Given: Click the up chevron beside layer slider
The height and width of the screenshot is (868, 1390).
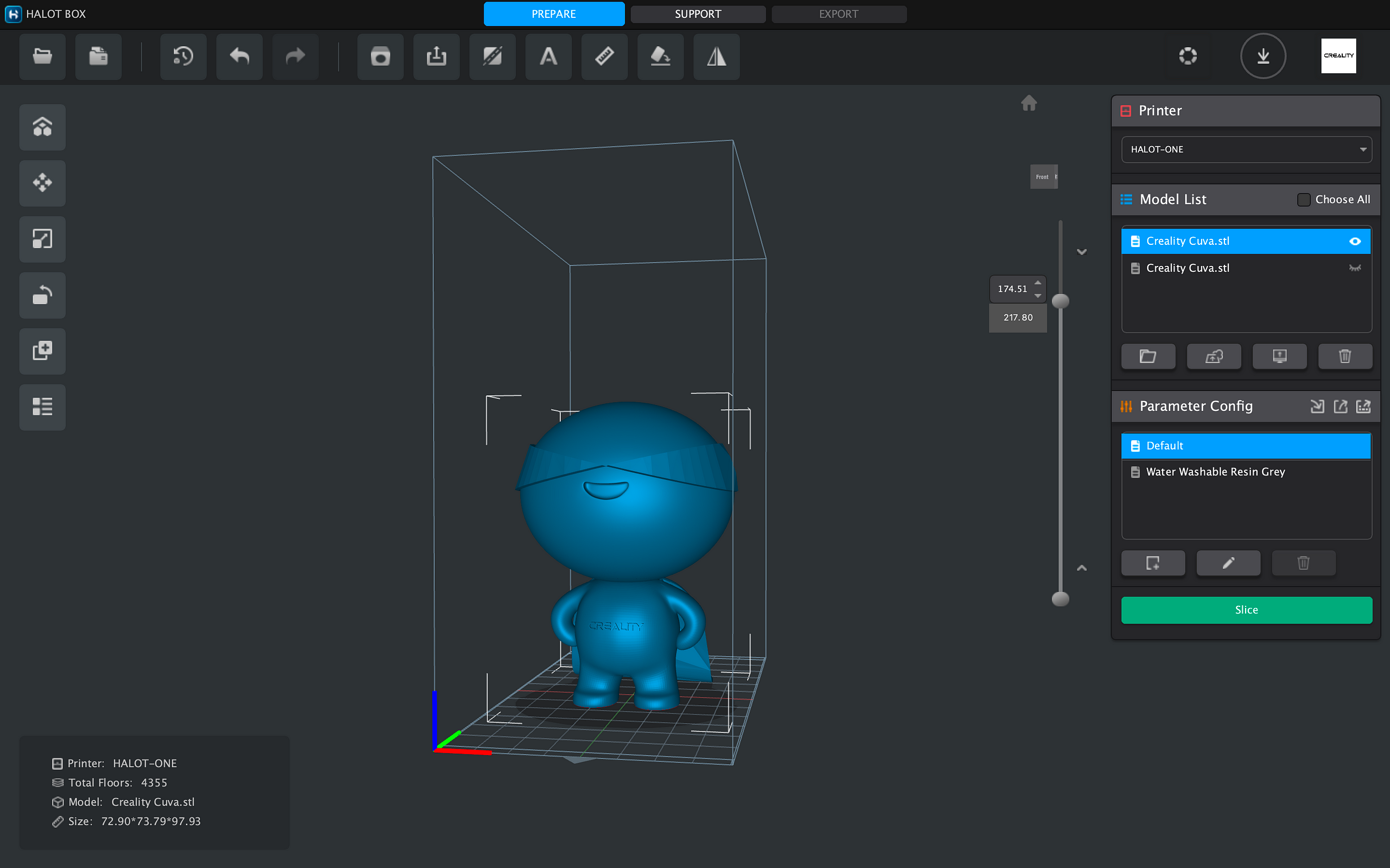Looking at the screenshot, I should click(1082, 568).
